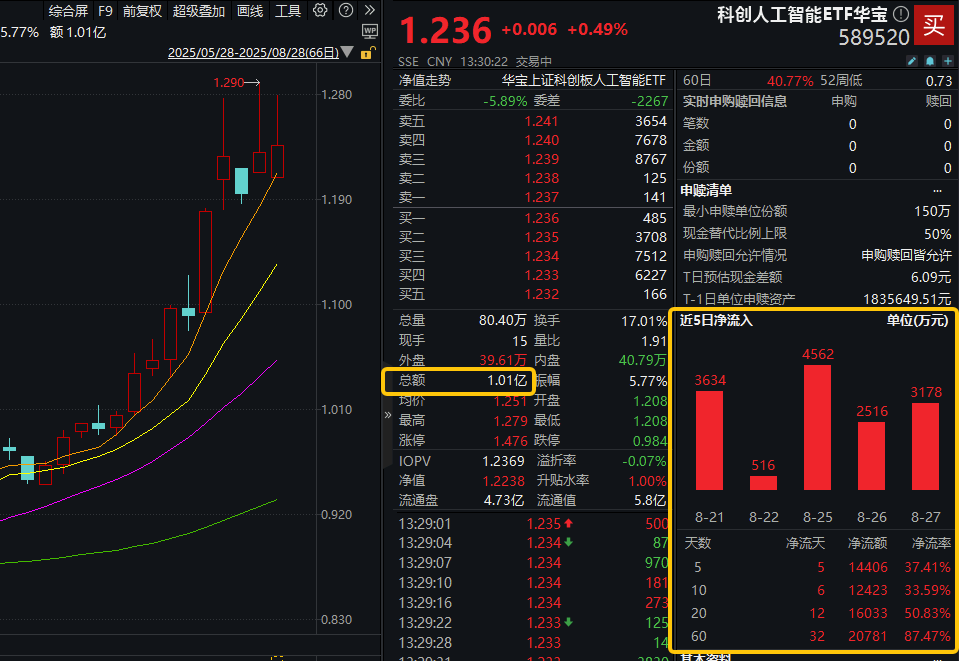The image size is (959, 661).
Task: Click the bell alert icon to set a price alert
Action: 928,61
